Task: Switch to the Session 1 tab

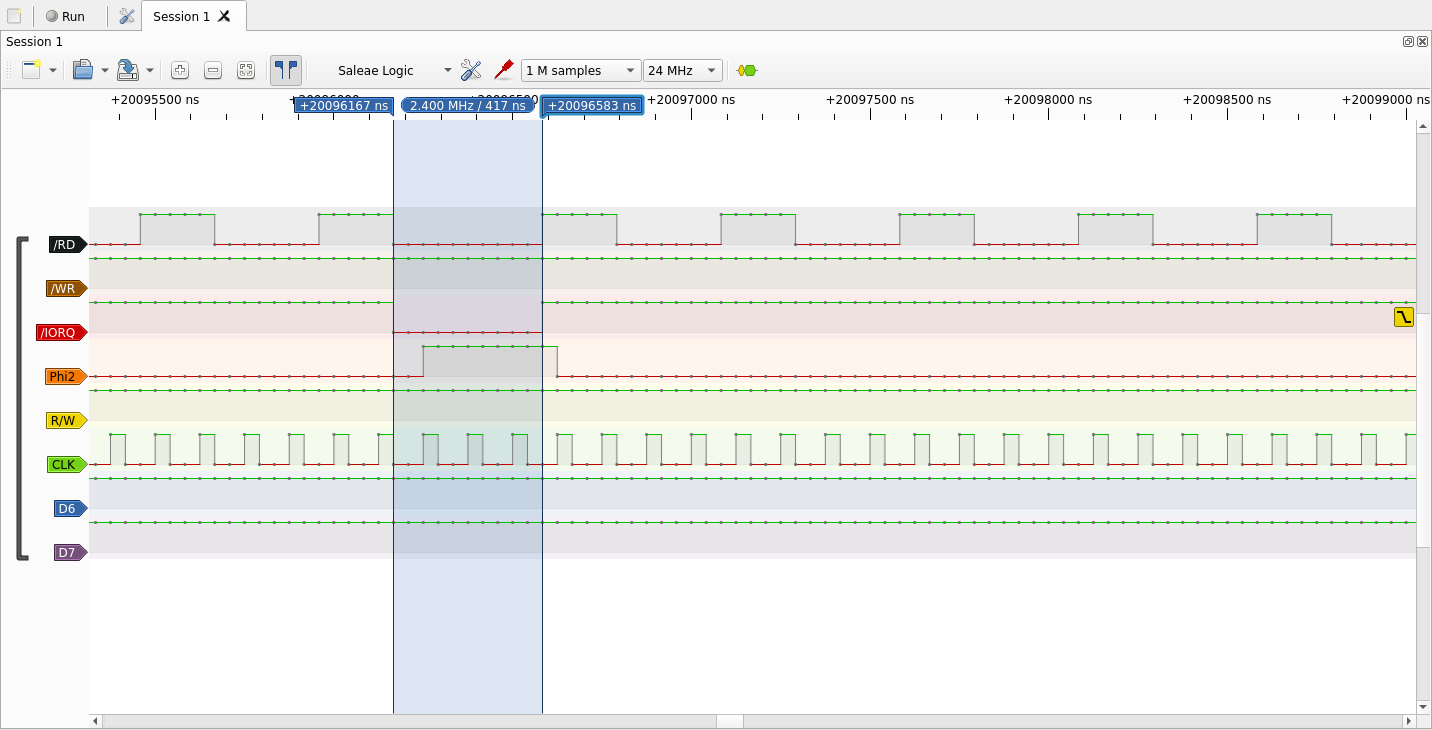Action: [181, 16]
